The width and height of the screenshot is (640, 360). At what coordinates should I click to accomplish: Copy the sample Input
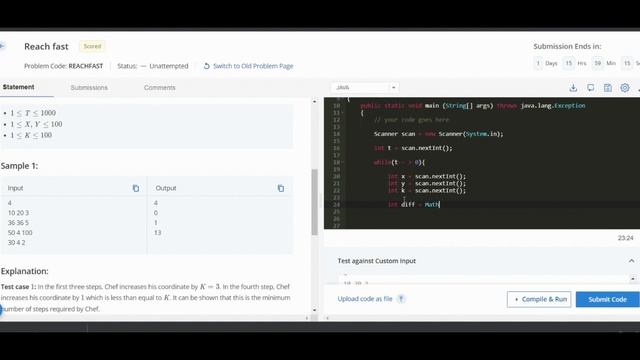coord(136,188)
